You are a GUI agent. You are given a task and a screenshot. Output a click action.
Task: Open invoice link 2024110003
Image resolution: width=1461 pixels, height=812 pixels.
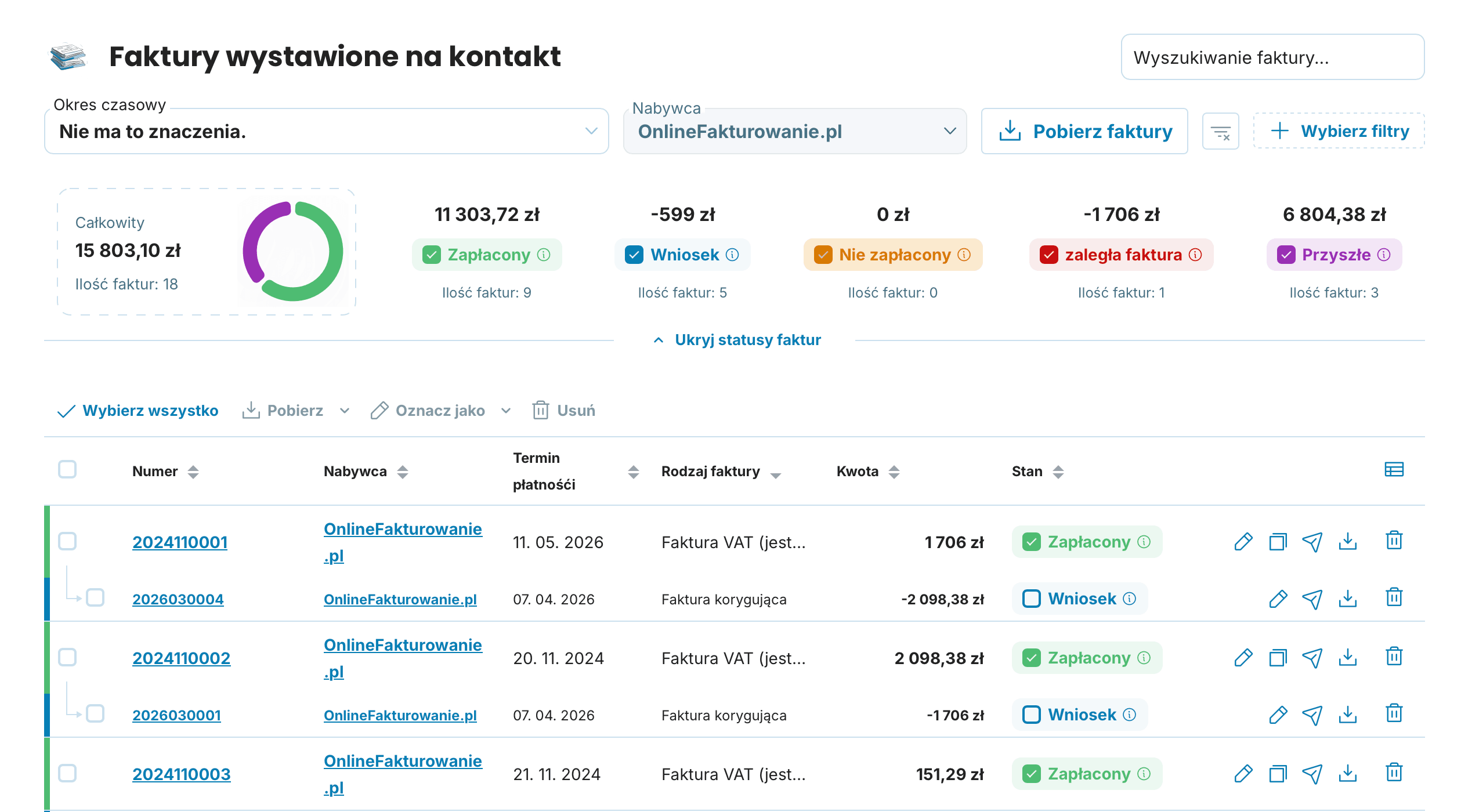182,774
